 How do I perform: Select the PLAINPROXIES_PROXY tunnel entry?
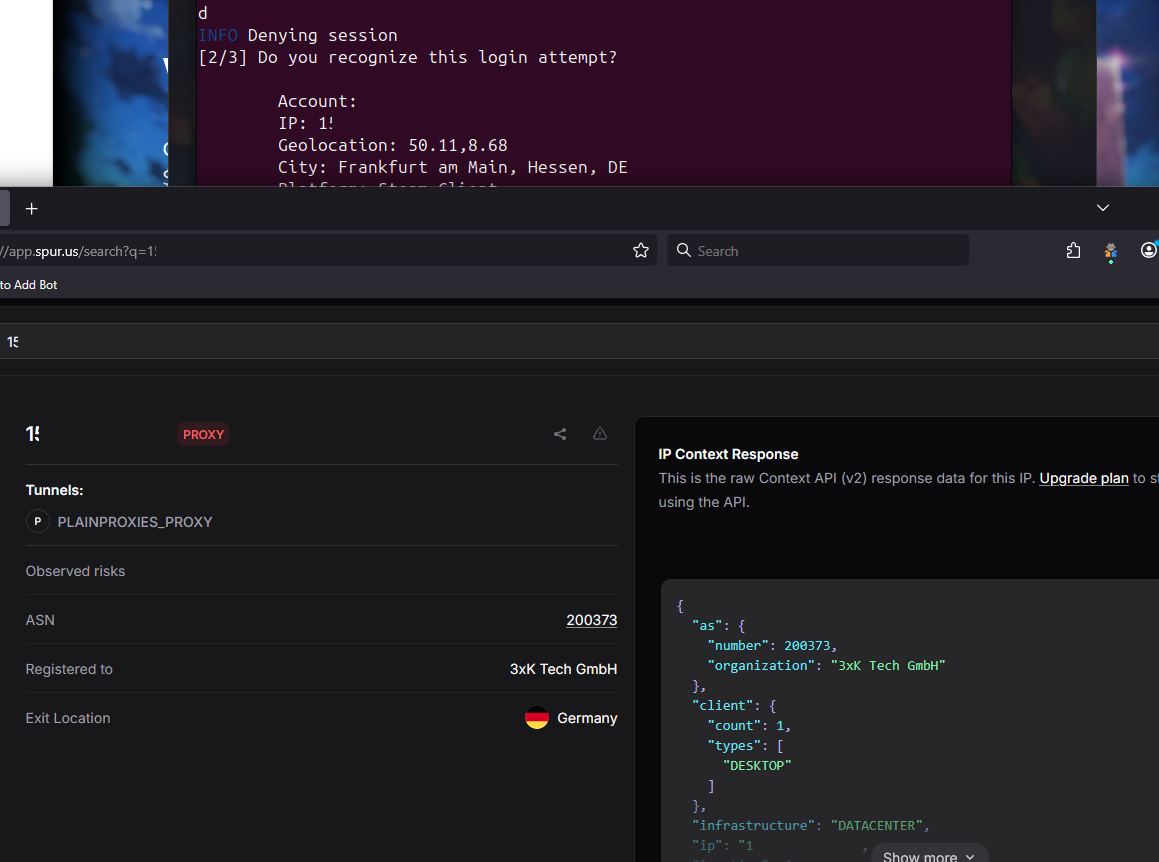point(135,522)
